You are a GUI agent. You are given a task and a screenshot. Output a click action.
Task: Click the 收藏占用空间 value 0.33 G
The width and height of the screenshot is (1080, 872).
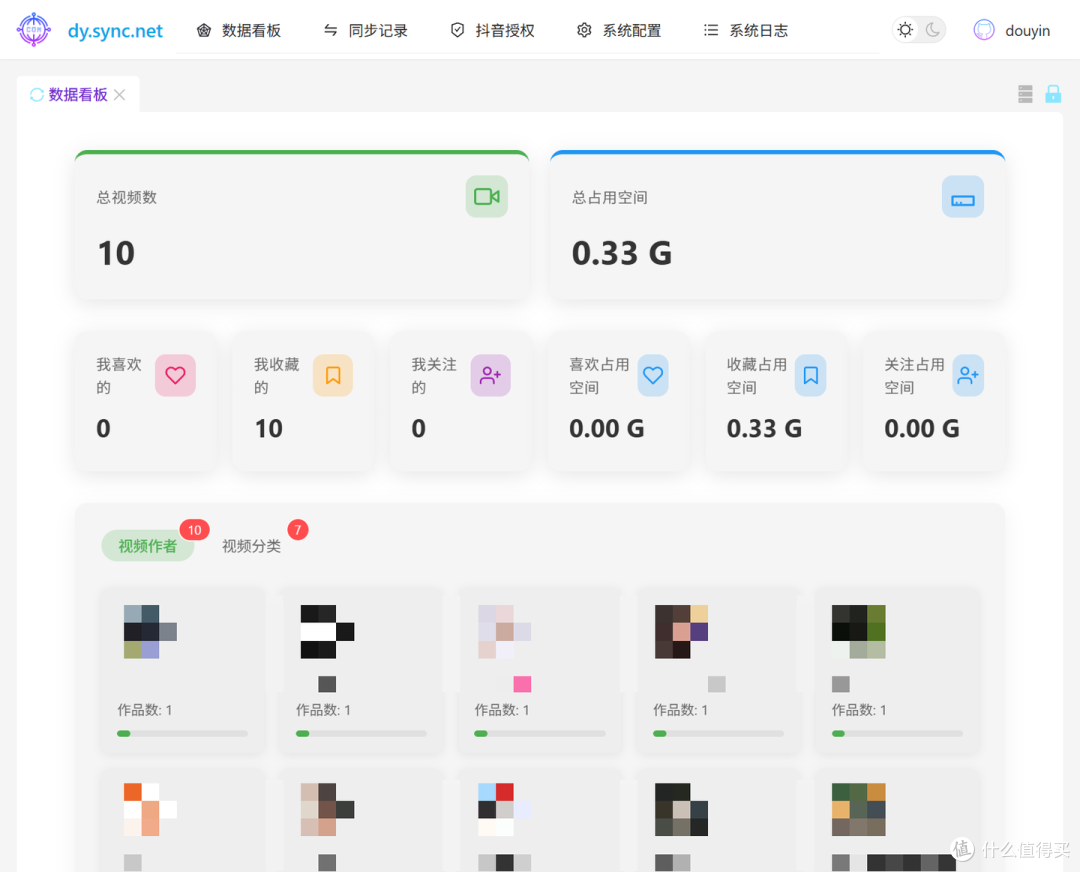[765, 429]
